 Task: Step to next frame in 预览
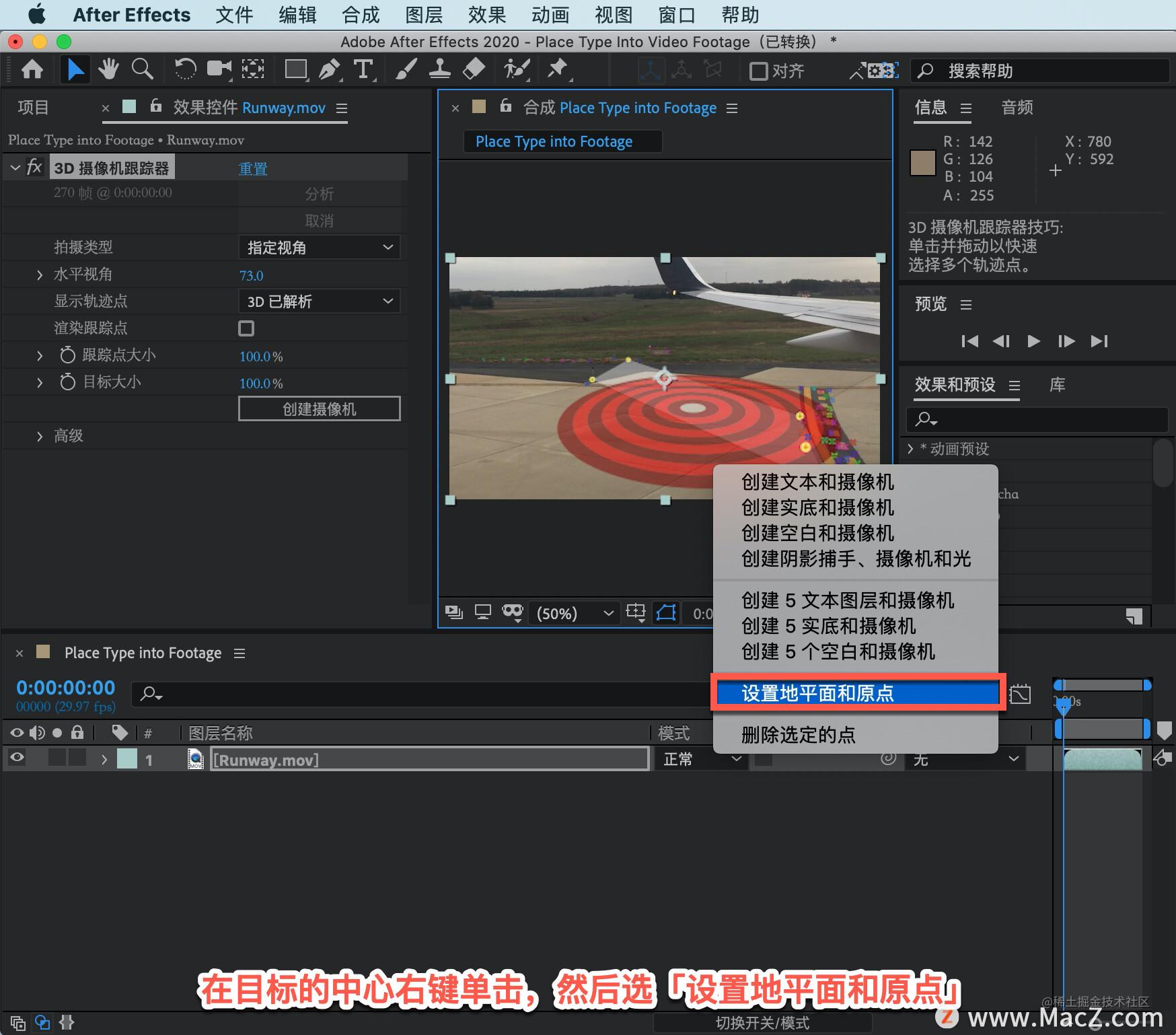pyautogui.click(x=1066, y=341)
